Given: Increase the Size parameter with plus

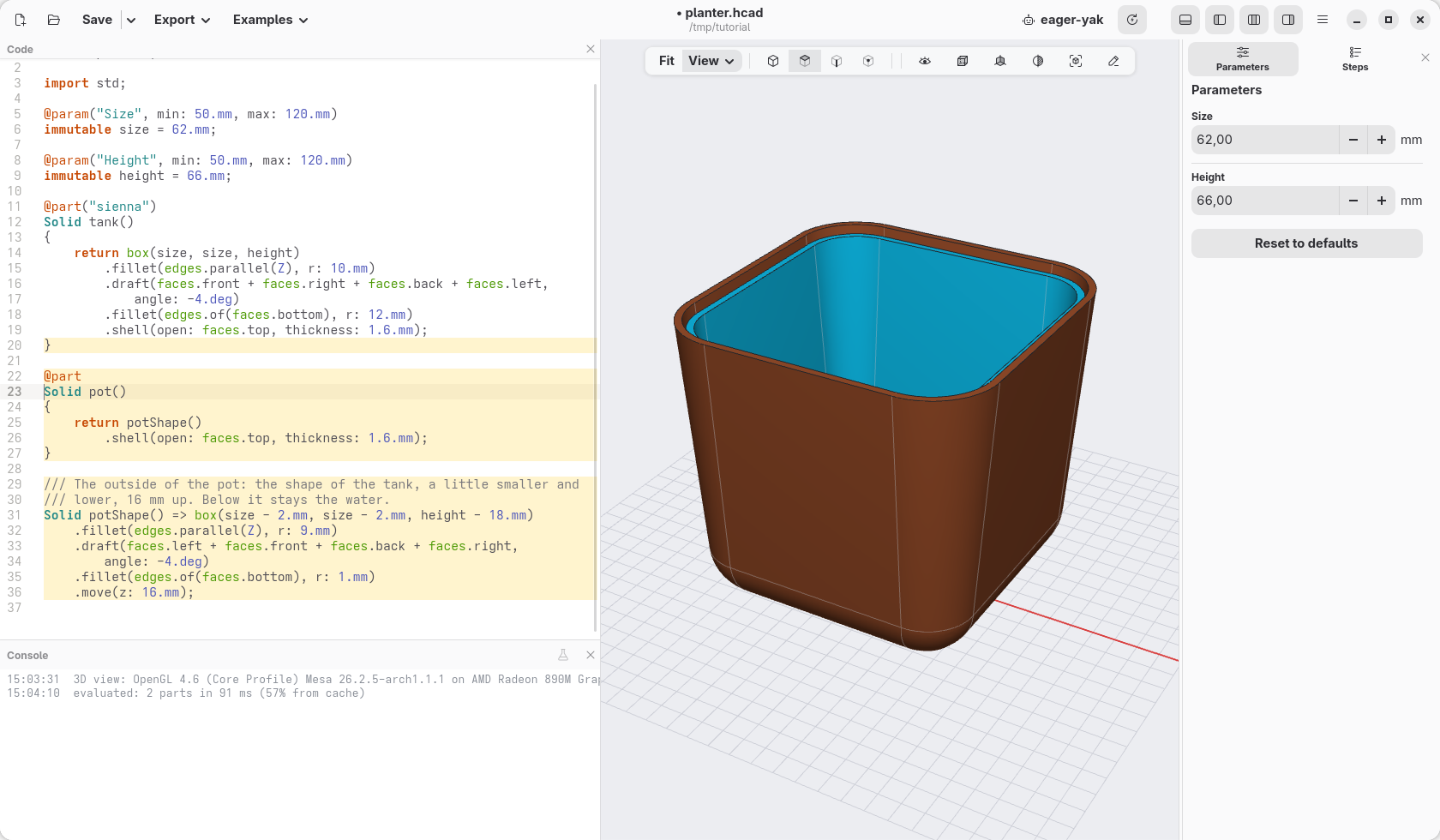Looking at the screenshot, I should pos(1382,140).
